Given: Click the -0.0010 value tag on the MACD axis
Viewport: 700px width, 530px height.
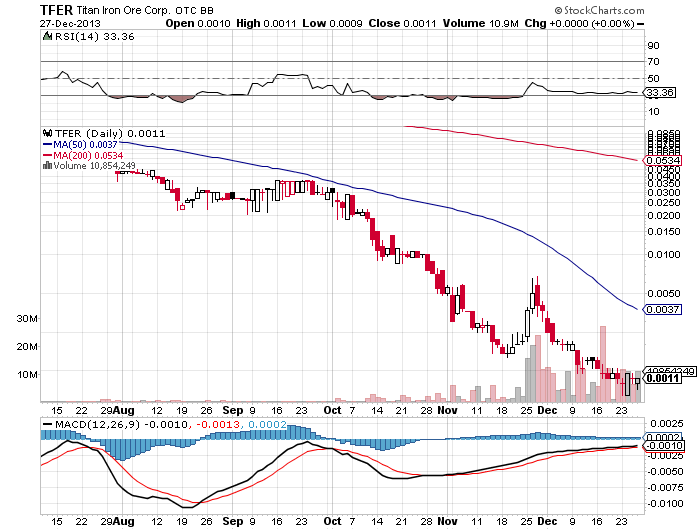Looking at the screenshot, I should [x=665, y=446].
